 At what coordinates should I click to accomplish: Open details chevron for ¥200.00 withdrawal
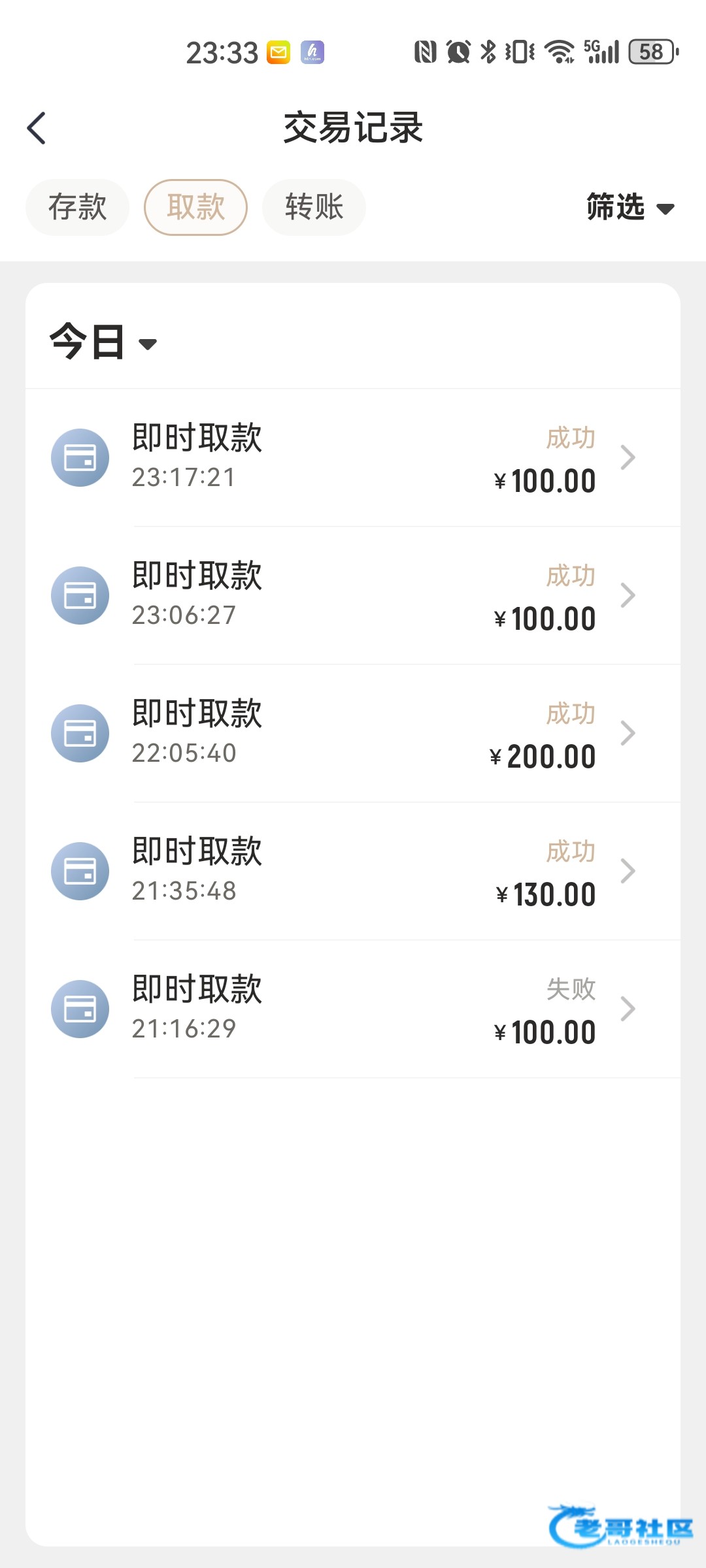click(628, 733)
